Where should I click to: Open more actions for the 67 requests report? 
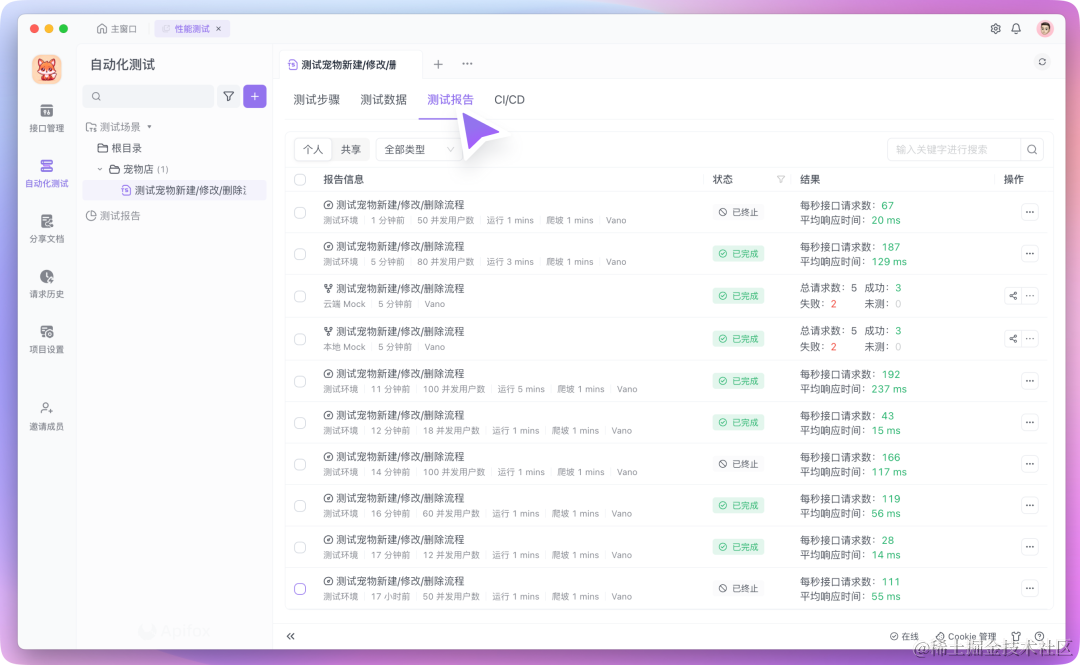[x=1030, y=212]
